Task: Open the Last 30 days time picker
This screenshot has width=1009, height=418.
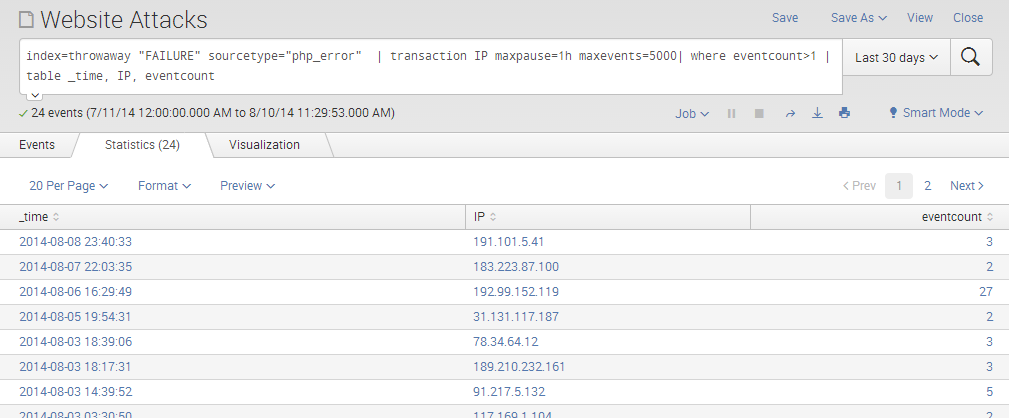Action: (896, 58)
